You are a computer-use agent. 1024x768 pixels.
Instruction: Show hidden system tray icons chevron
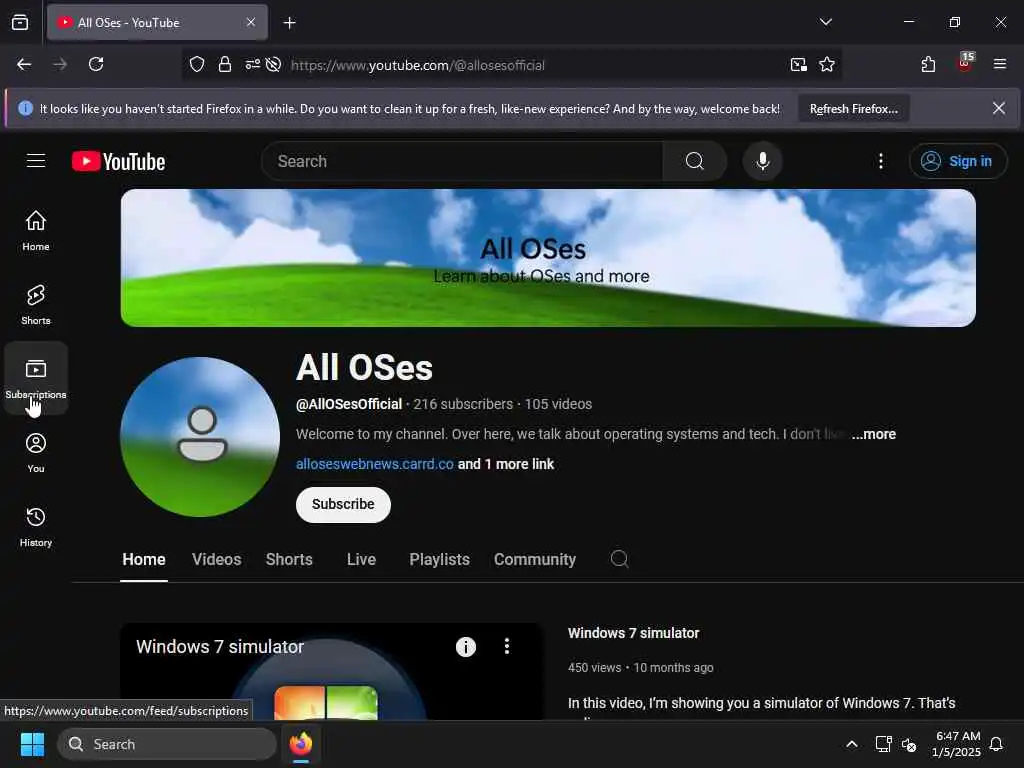click(852, 744)
